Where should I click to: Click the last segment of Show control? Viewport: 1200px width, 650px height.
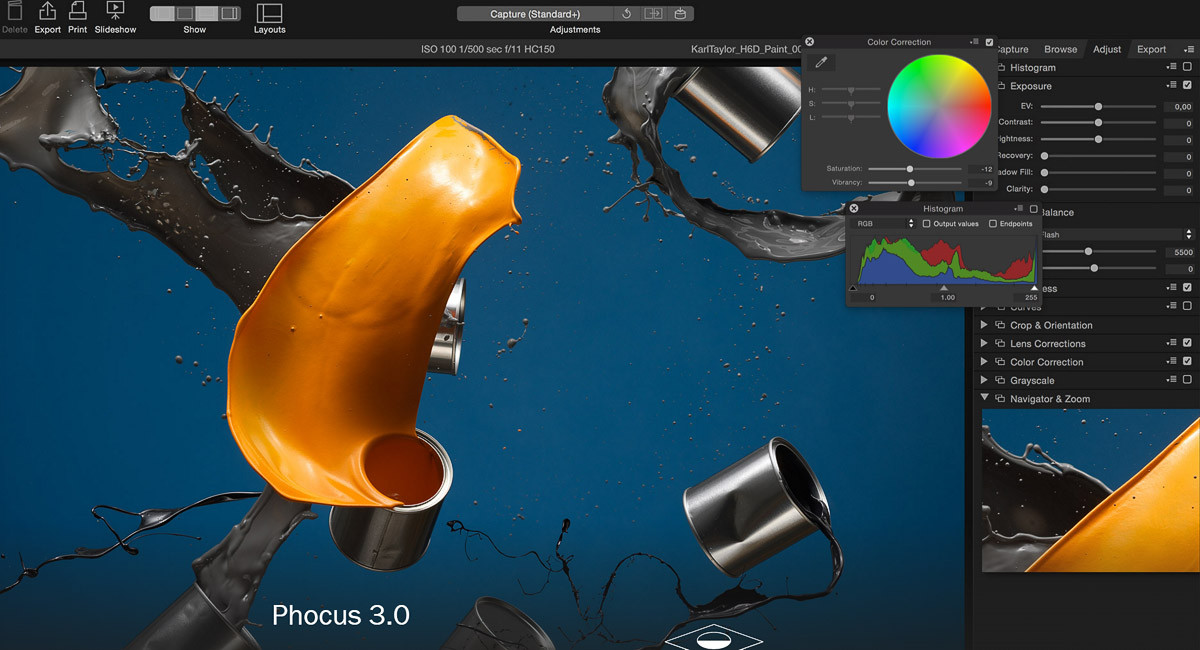pos(229,13)
